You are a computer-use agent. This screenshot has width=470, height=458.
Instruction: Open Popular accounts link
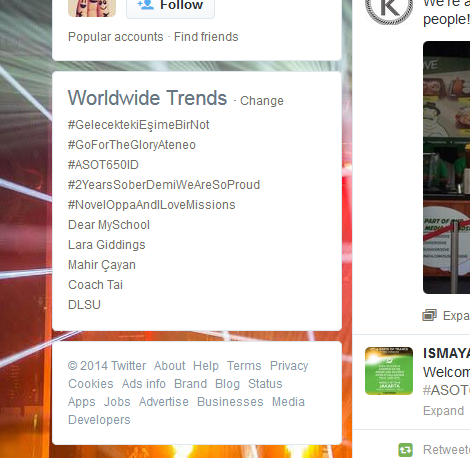click(x=116, y=37)
